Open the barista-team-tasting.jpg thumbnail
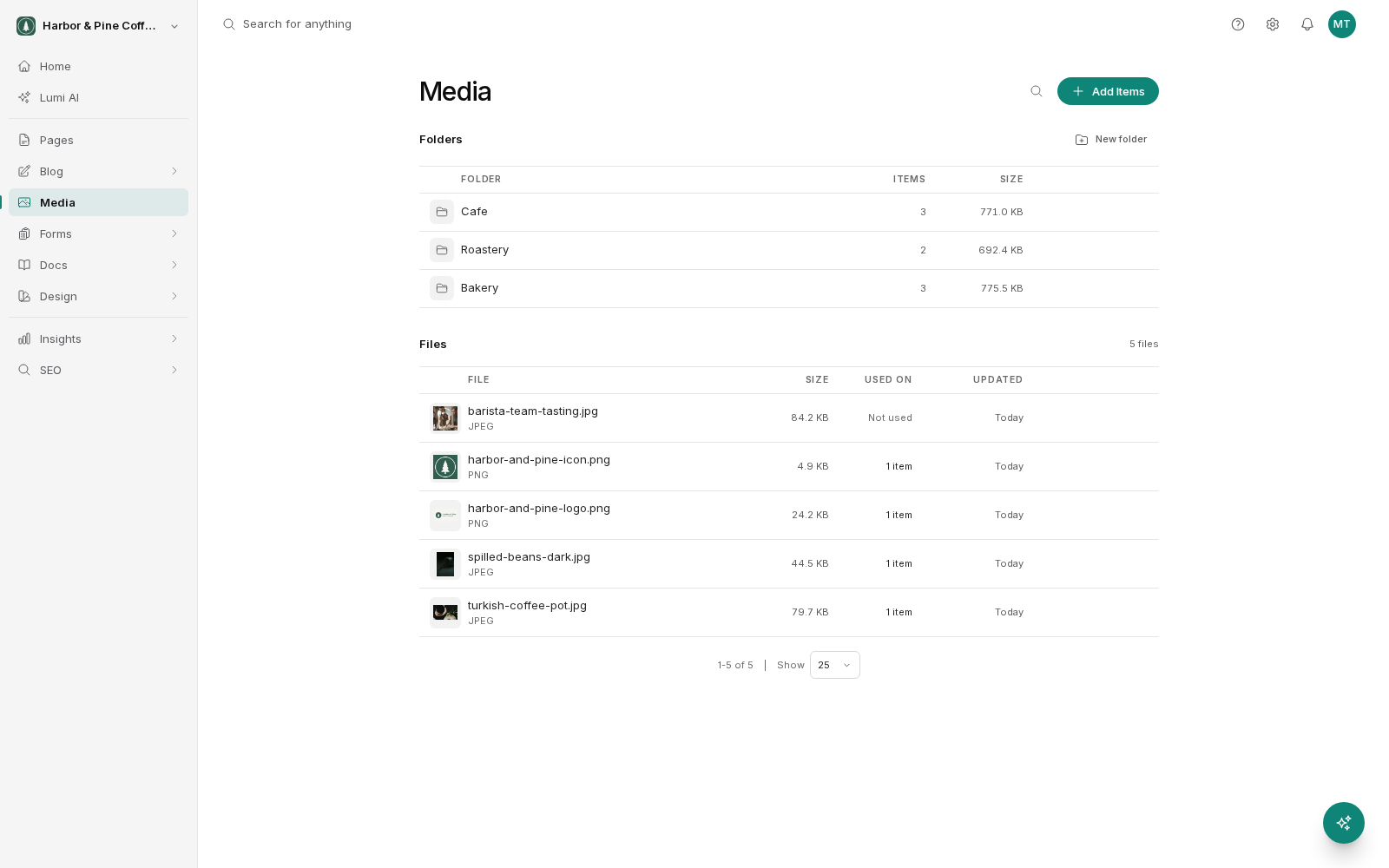Screen dimensions: 1389x868 [445, 418]
